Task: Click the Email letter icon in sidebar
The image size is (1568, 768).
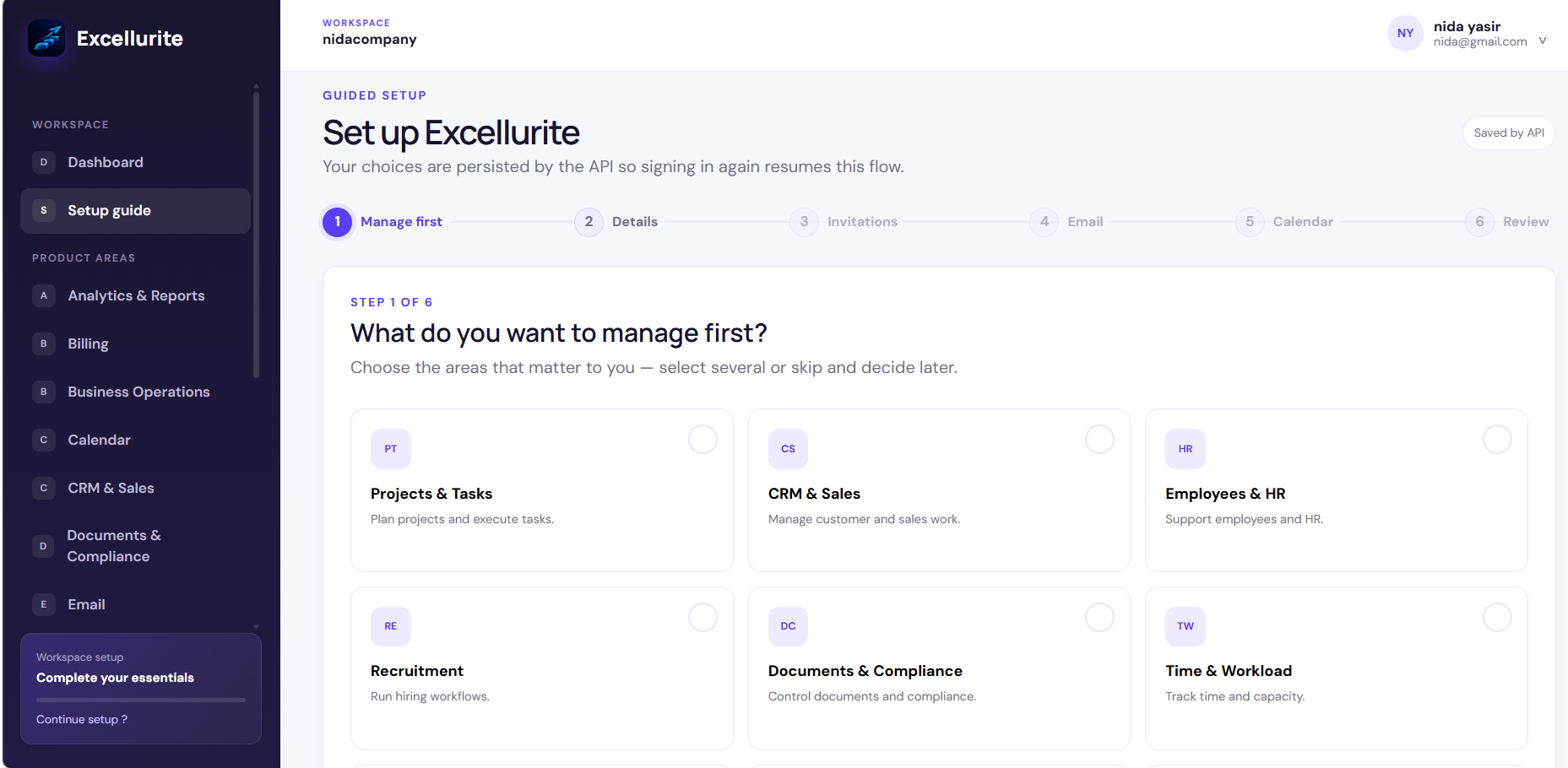Action: (44, 604)
